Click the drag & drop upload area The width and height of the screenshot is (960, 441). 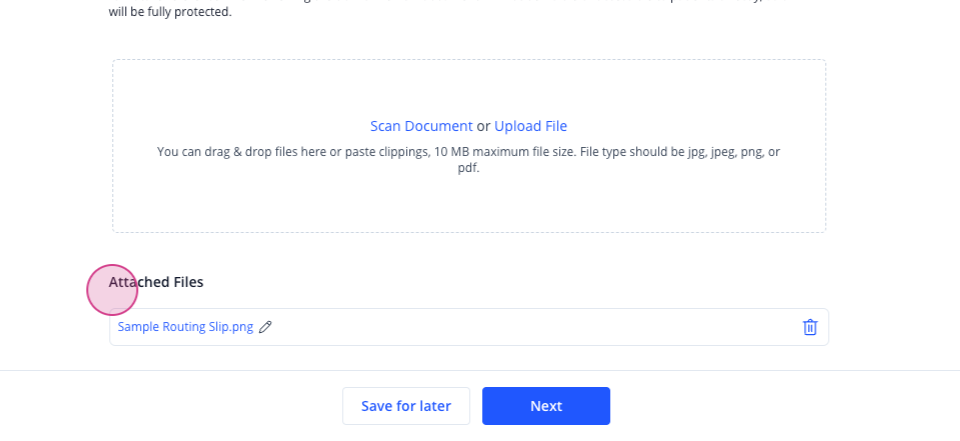pos(469,146)
